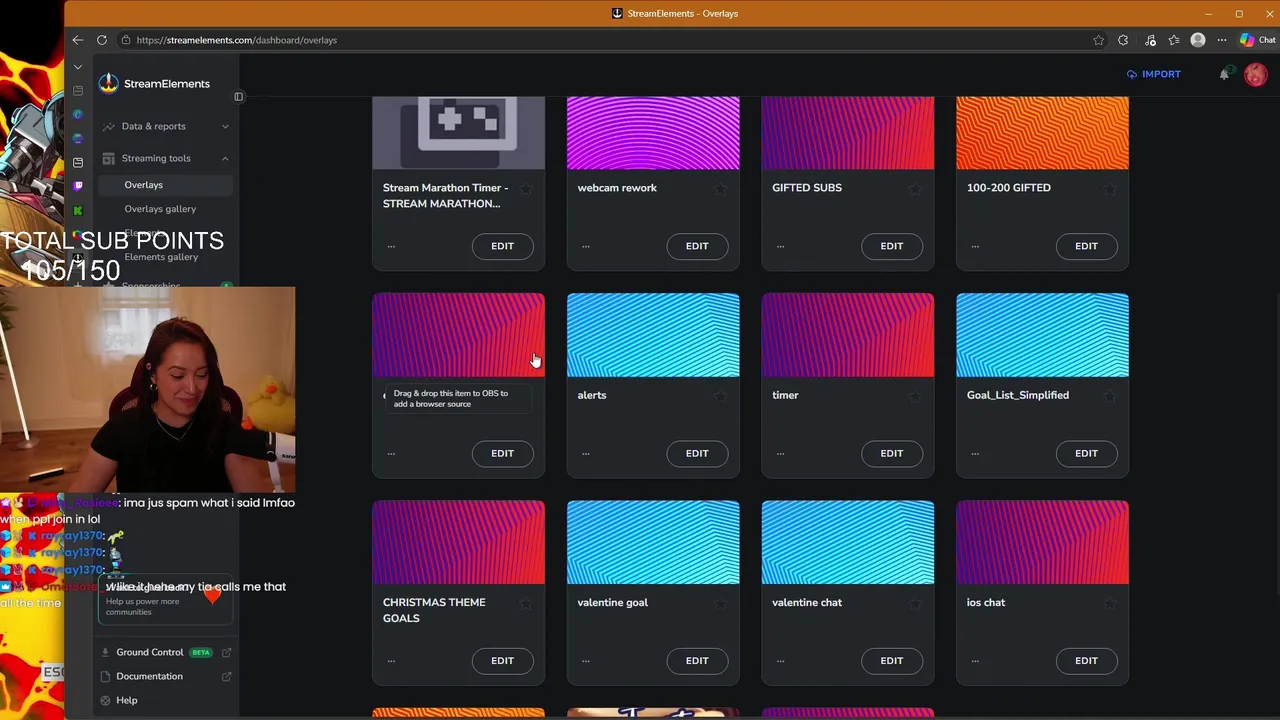
Task: Open external link icon beside Documentation
Action: (226, 677)
